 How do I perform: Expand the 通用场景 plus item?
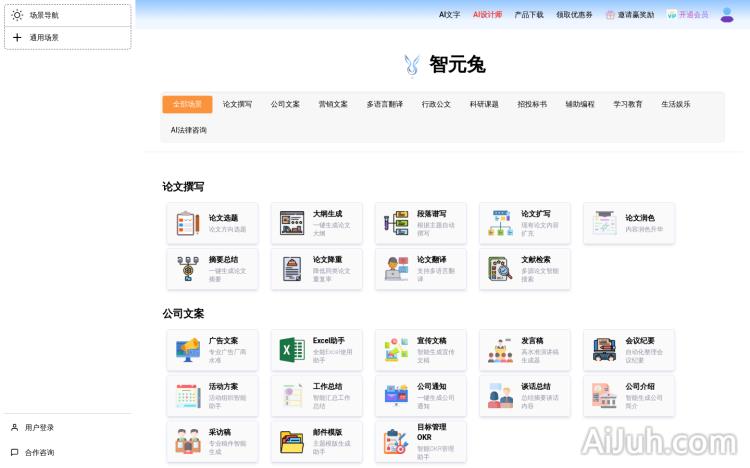[68, 37]
